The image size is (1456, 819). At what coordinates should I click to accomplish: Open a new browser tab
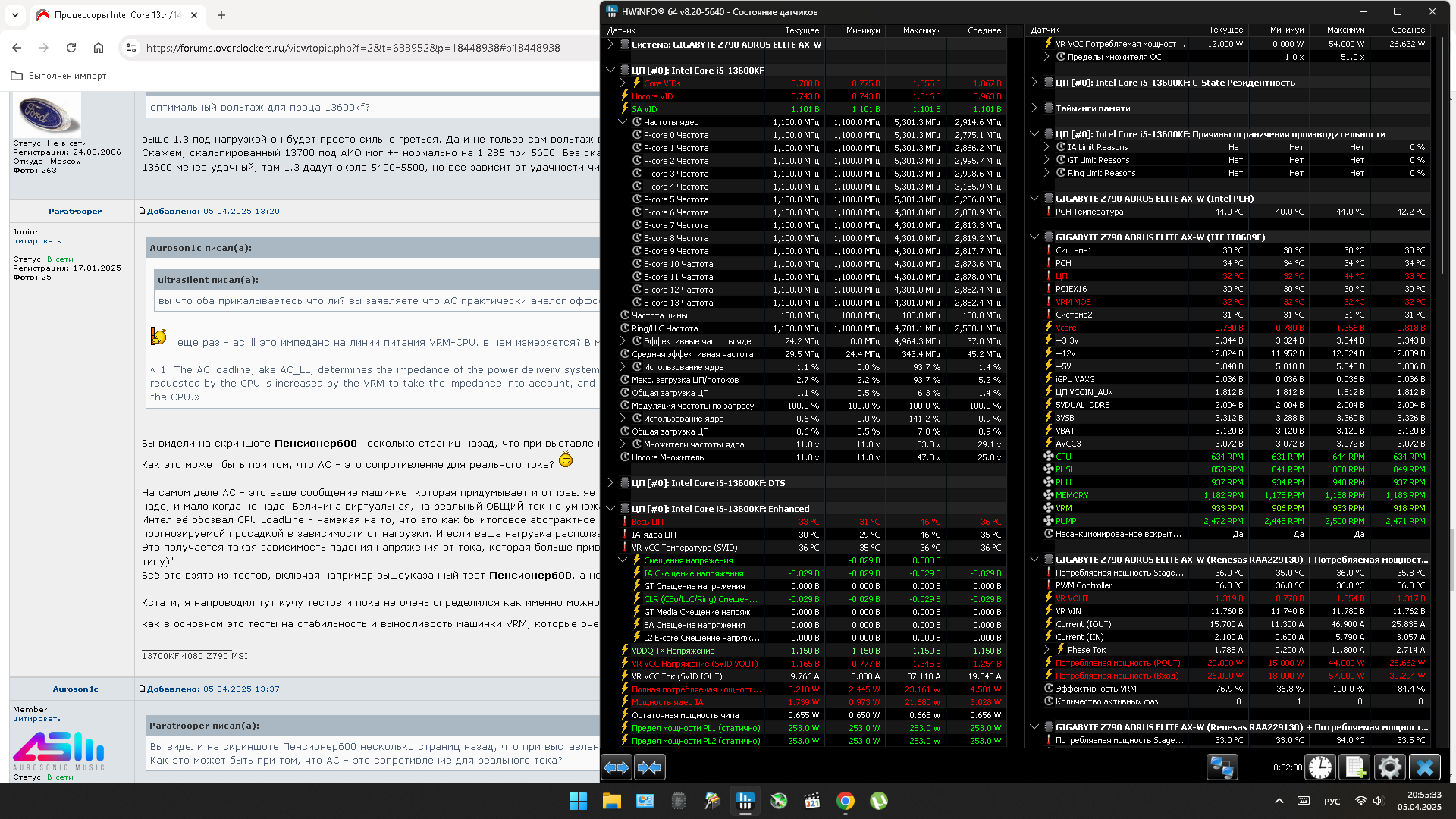coord(221,15)
